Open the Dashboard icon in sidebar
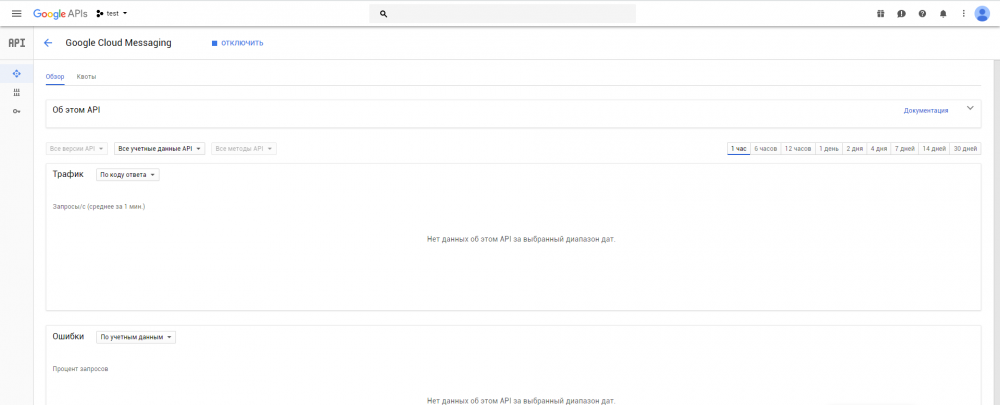The height and width of the screenshot is (405, 1000). click(17, 73)
